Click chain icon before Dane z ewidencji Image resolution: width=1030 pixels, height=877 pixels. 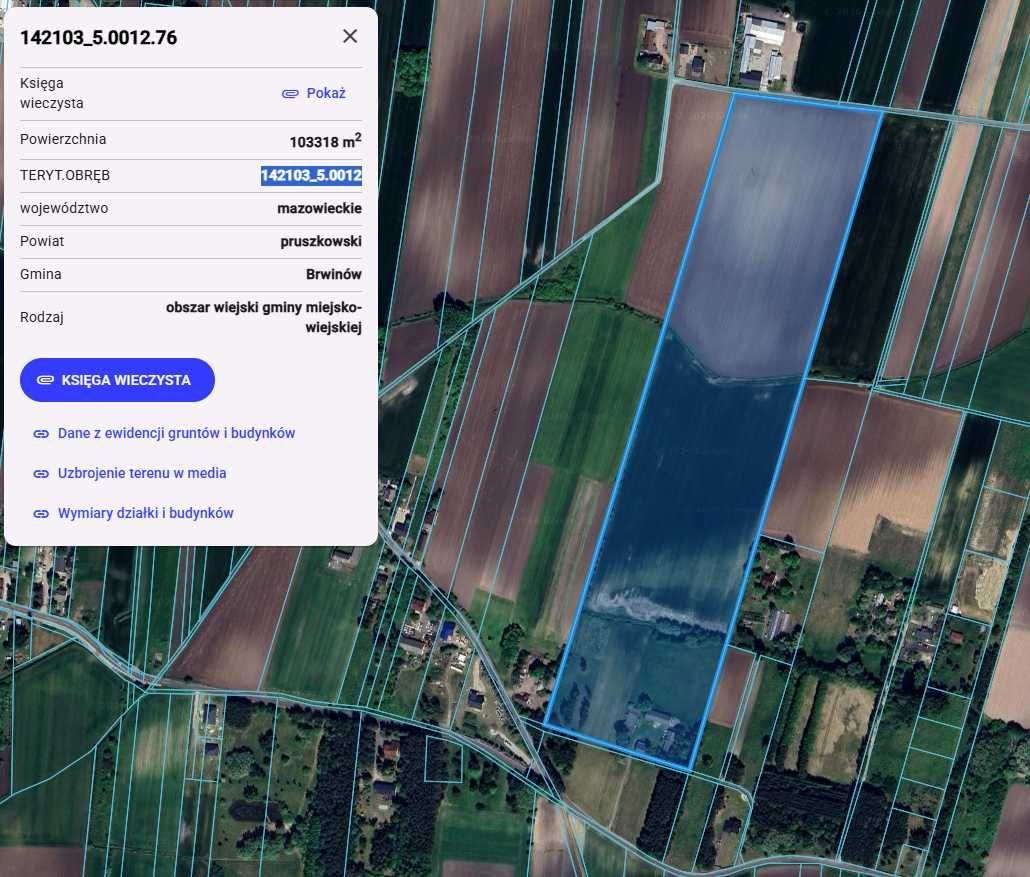point(41,434)
